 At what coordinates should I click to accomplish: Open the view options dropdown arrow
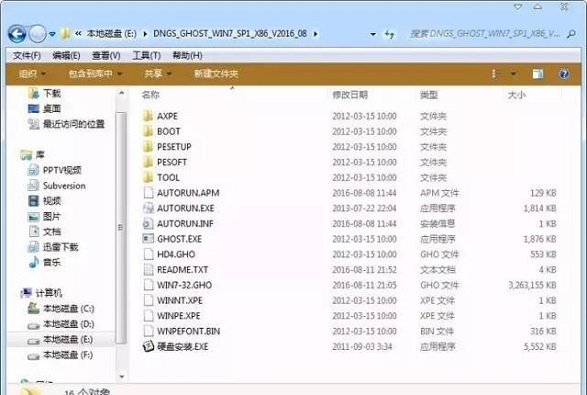pos(514,74)
